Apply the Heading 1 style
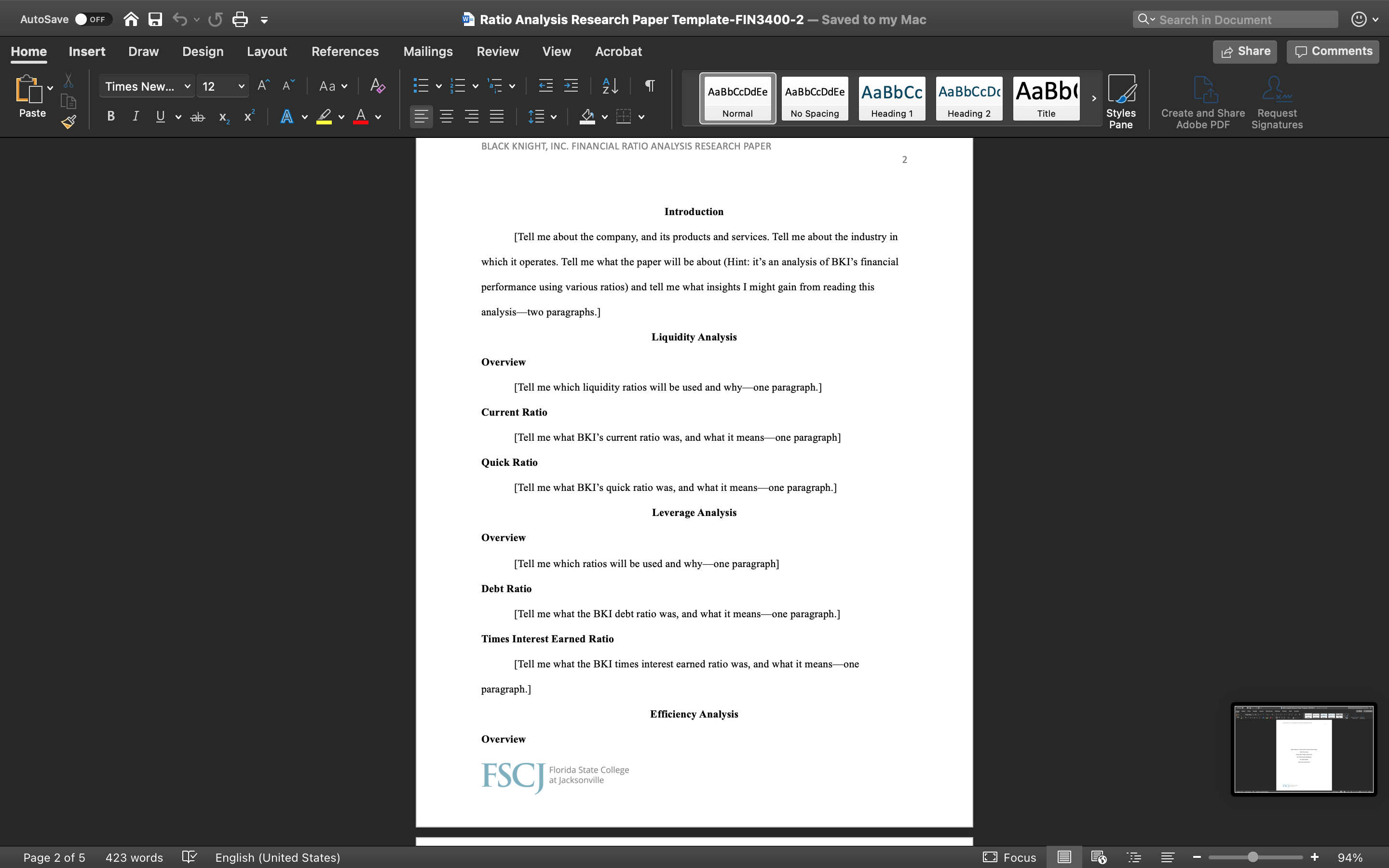Screen dimensions: 1389x868 pyautogui.click(x=891, y=98)
